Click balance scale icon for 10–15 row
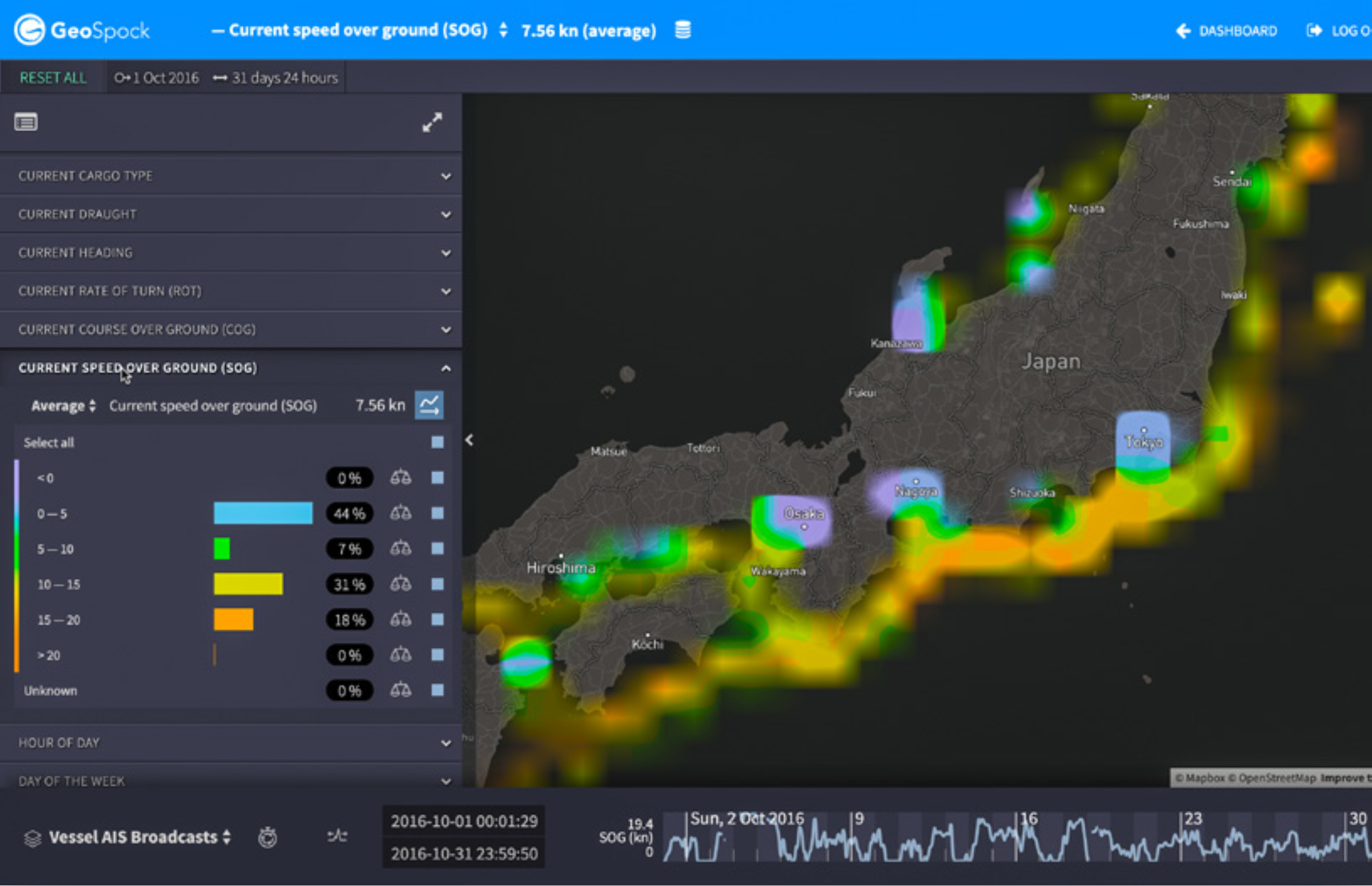This screenshot has height=886, width=1372. point(401,584)
